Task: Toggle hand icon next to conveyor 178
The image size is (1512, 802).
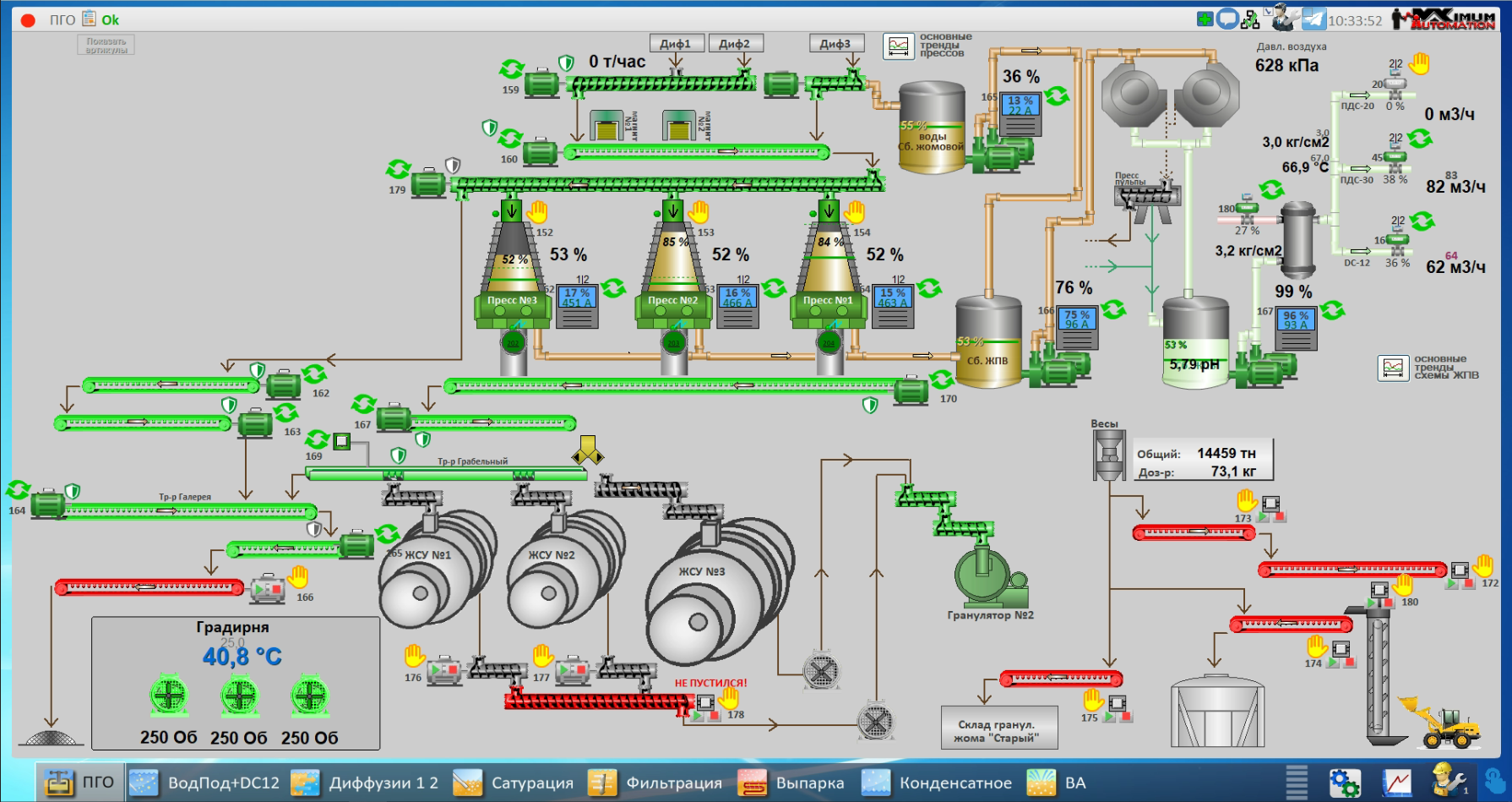Action: [x=729, y=698]
